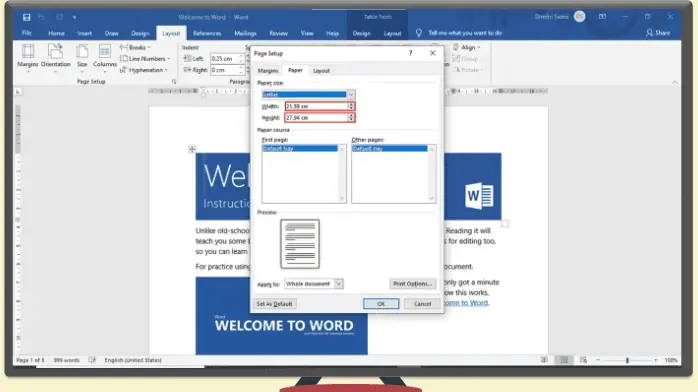
Task: Switch to the References ribbon tab
Action: coord(207,33)
